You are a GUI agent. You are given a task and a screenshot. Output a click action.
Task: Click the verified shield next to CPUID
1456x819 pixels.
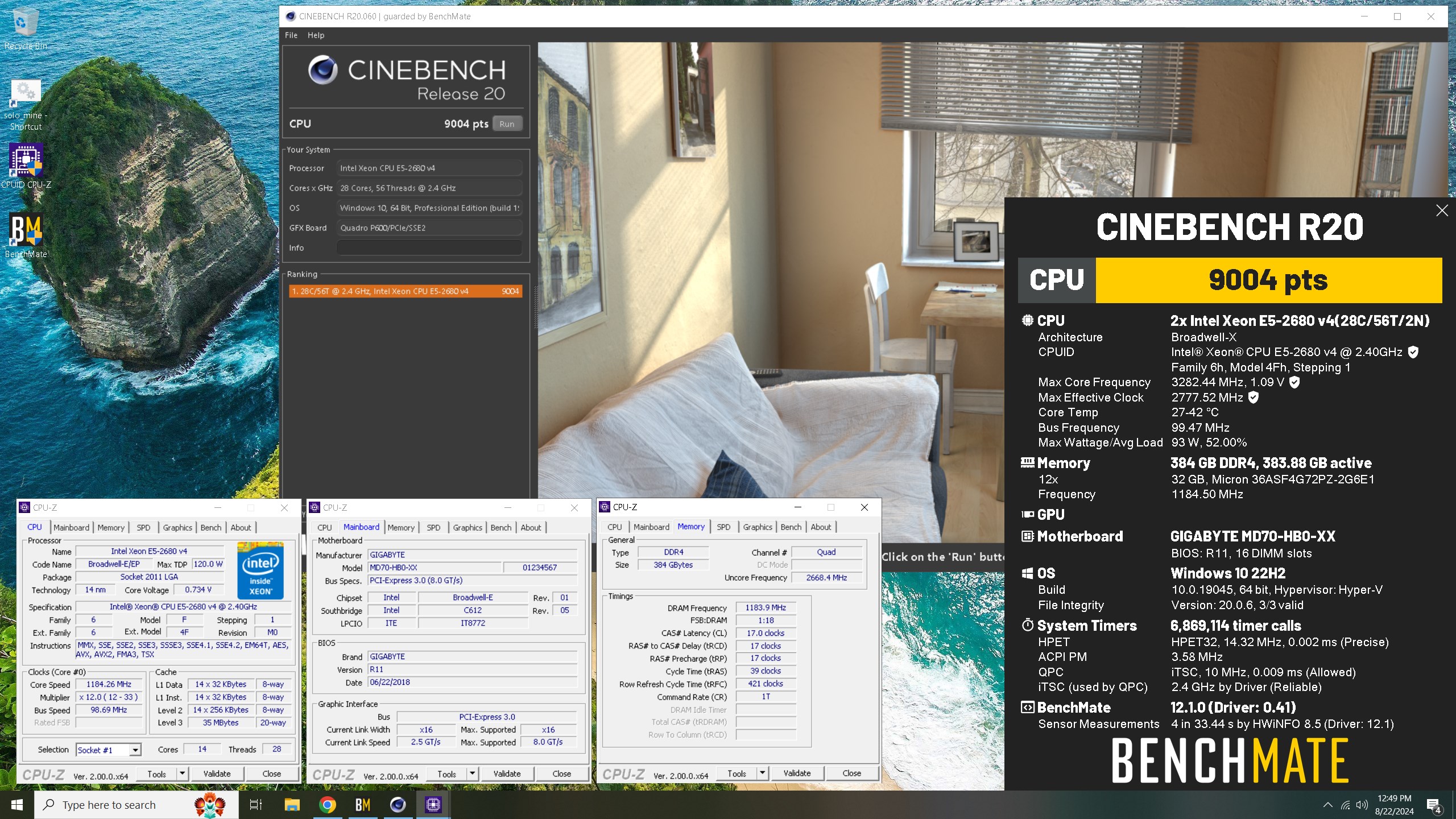pos(1413,352)
